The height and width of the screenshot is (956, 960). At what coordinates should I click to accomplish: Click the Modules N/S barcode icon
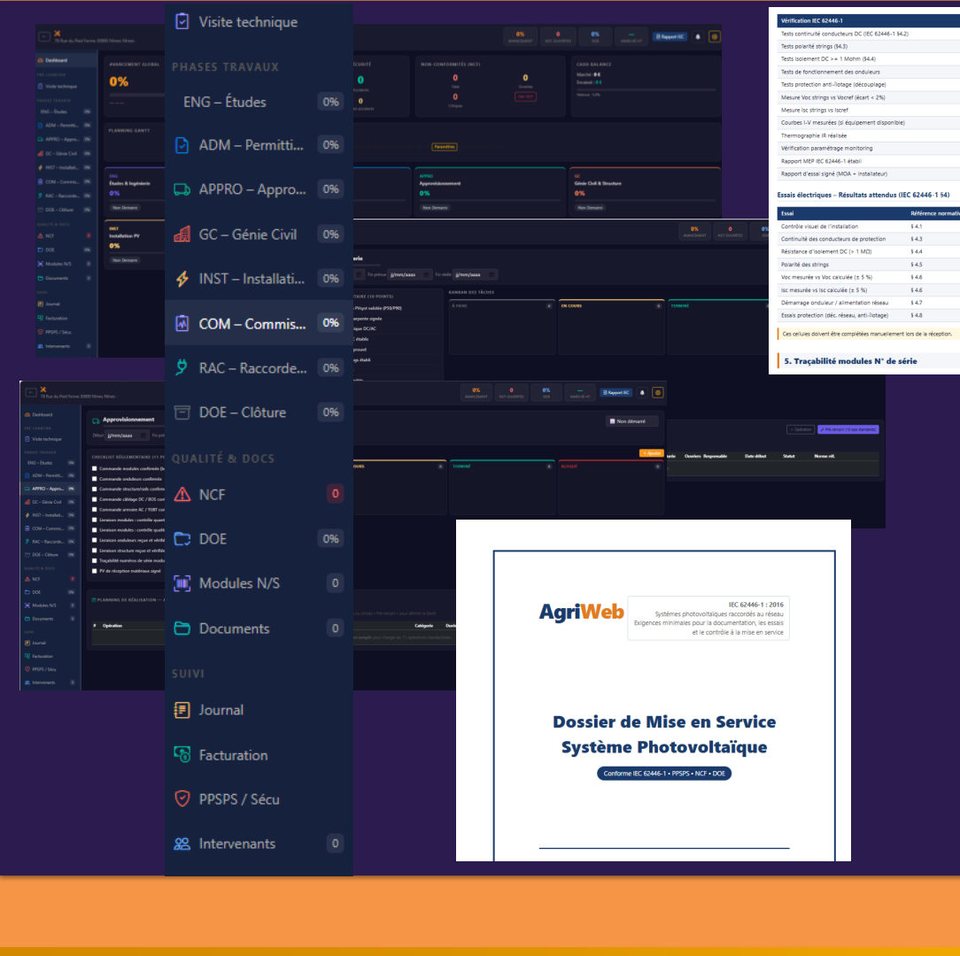pyautogui.click(x=181, y=583)
